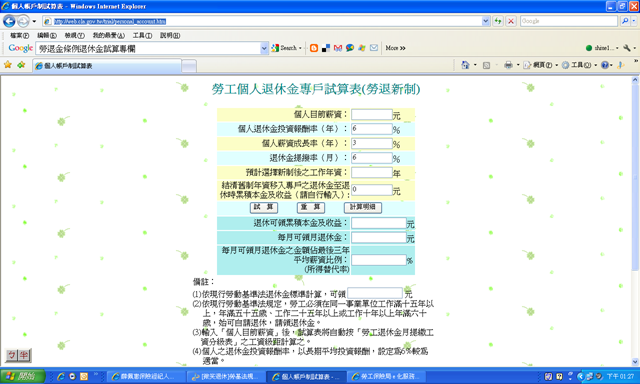Screen dimensions: 640x384
Task: Click the 每月可領月退休金 result field
Action: pos(378,238)
